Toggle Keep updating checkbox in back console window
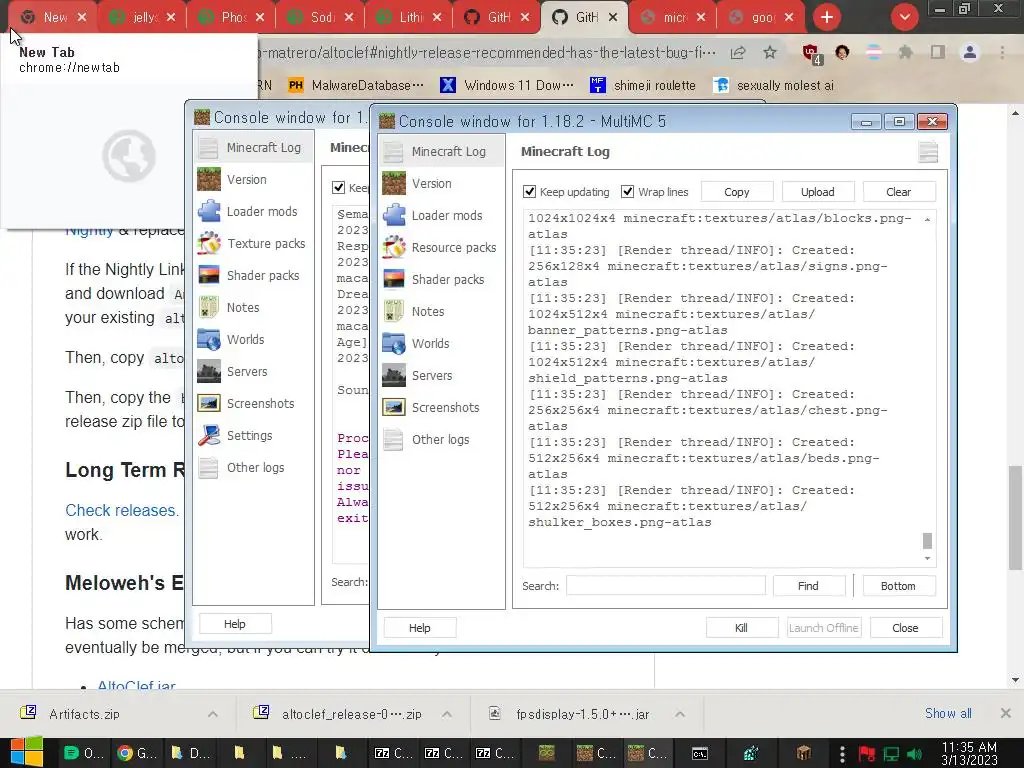 click(338, 187)
